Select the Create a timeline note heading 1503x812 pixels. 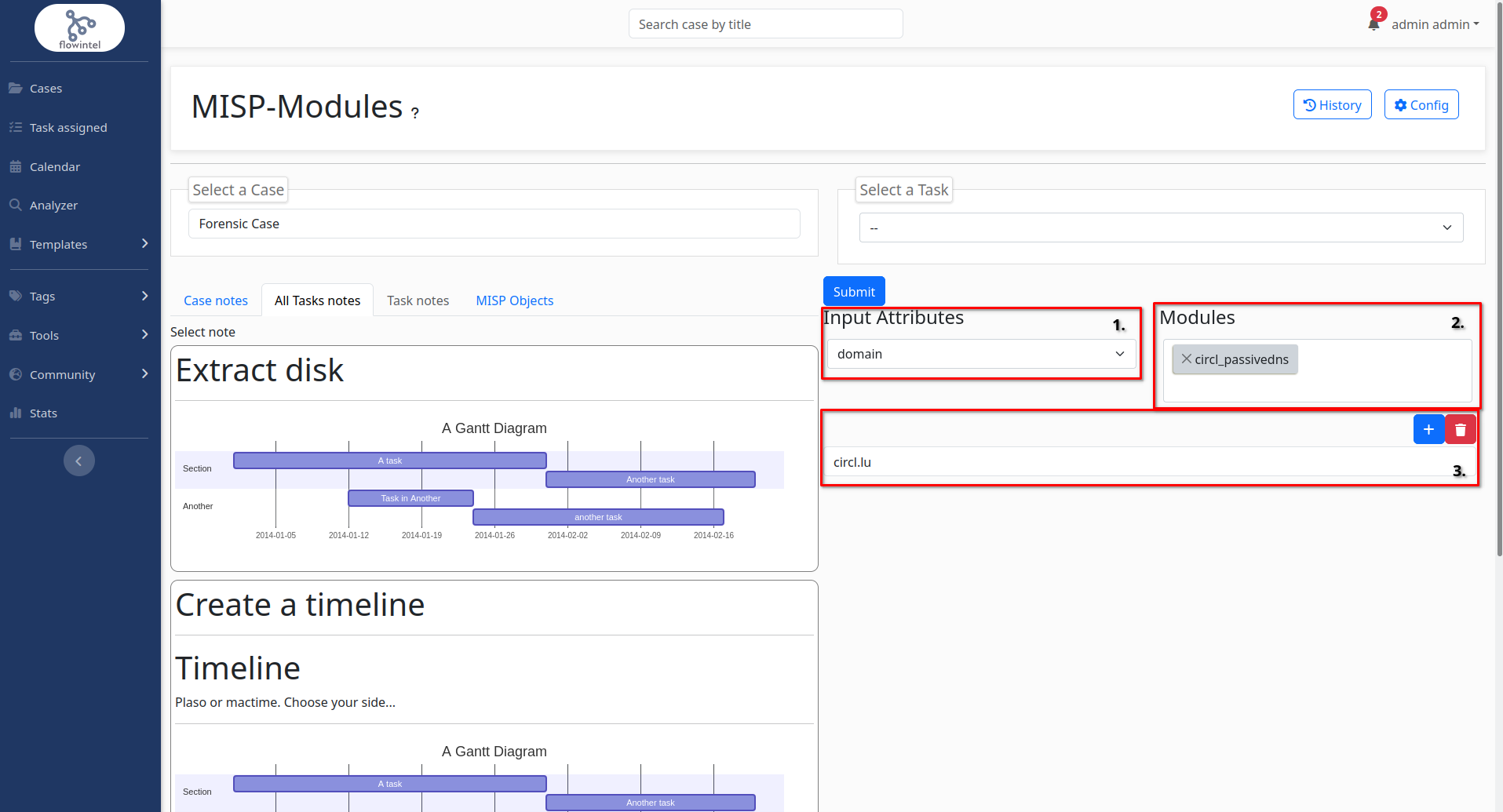click(x=300, y=605)
